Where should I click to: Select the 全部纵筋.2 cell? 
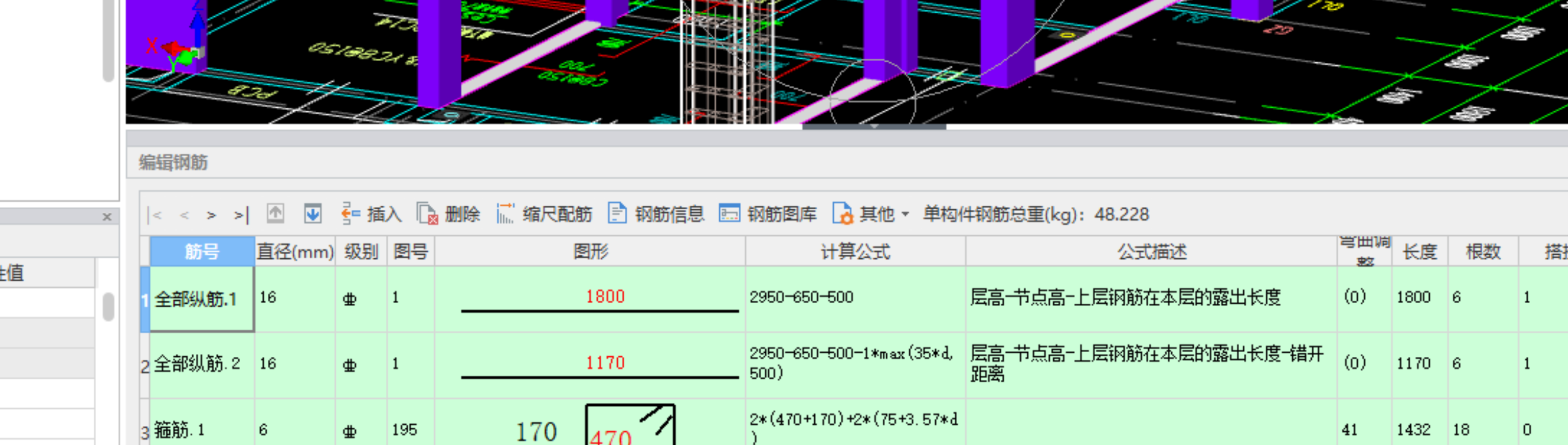(202, 364)
